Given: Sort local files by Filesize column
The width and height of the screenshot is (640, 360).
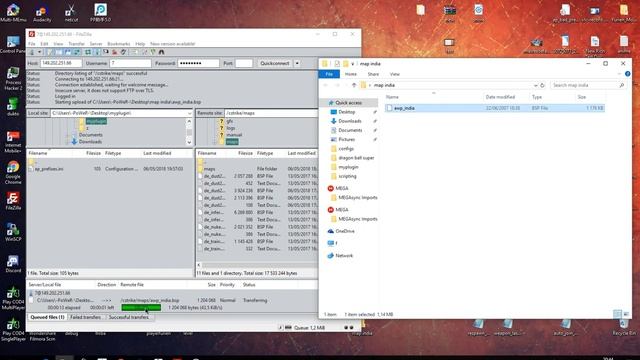Looking at the screenshot, I should 93,153.
